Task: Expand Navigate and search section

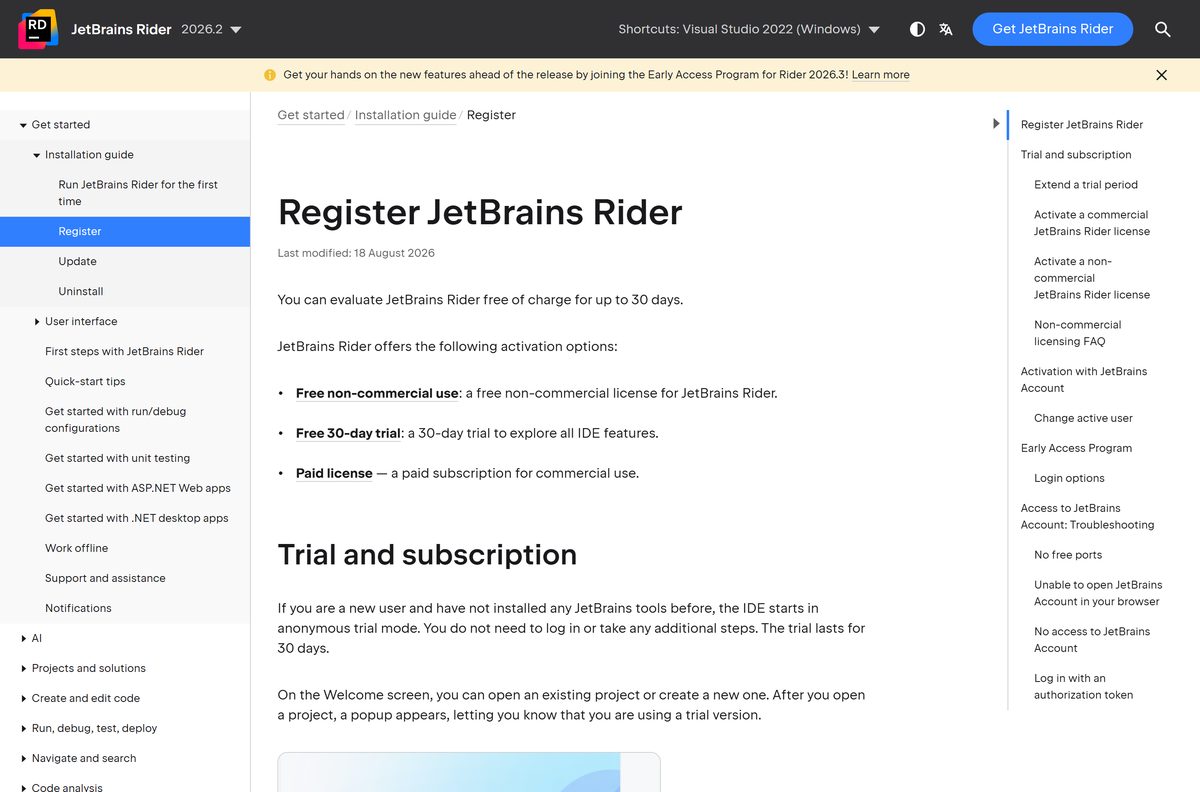Action: (x=23, y=758)
